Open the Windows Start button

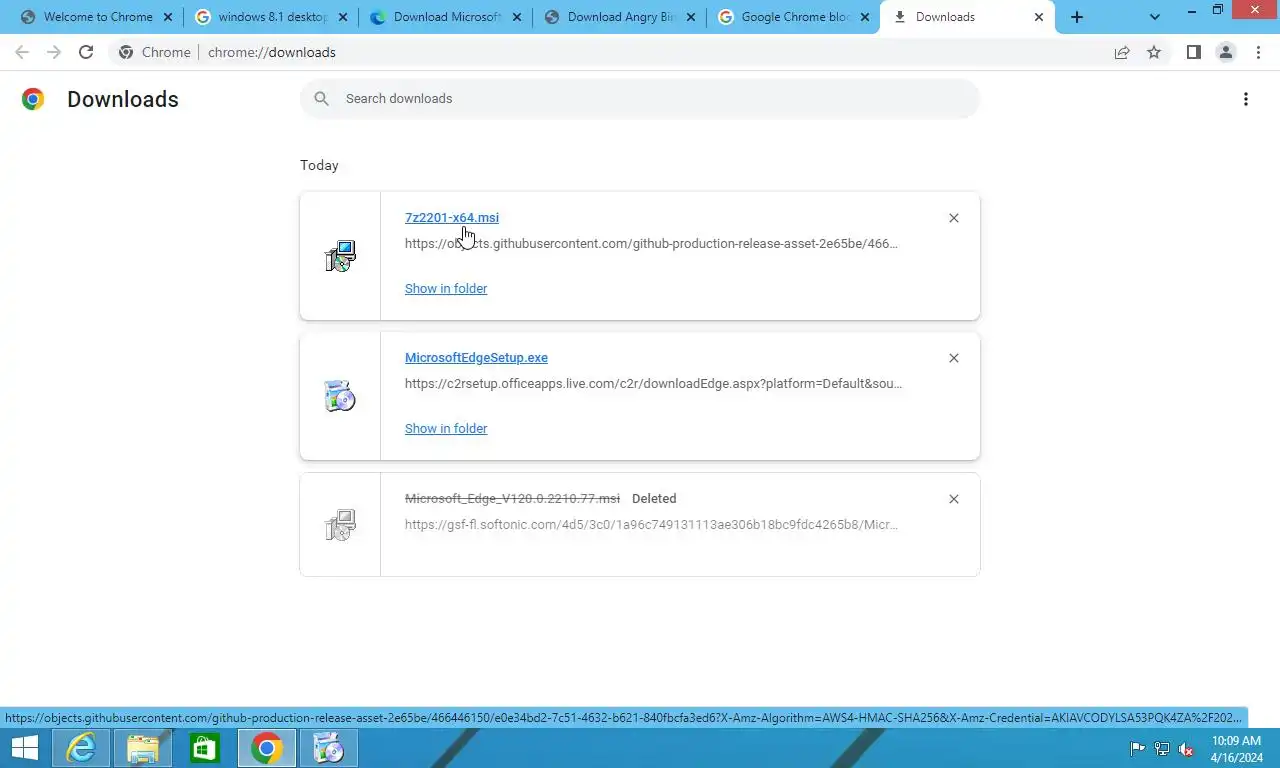tap(25, 748)
